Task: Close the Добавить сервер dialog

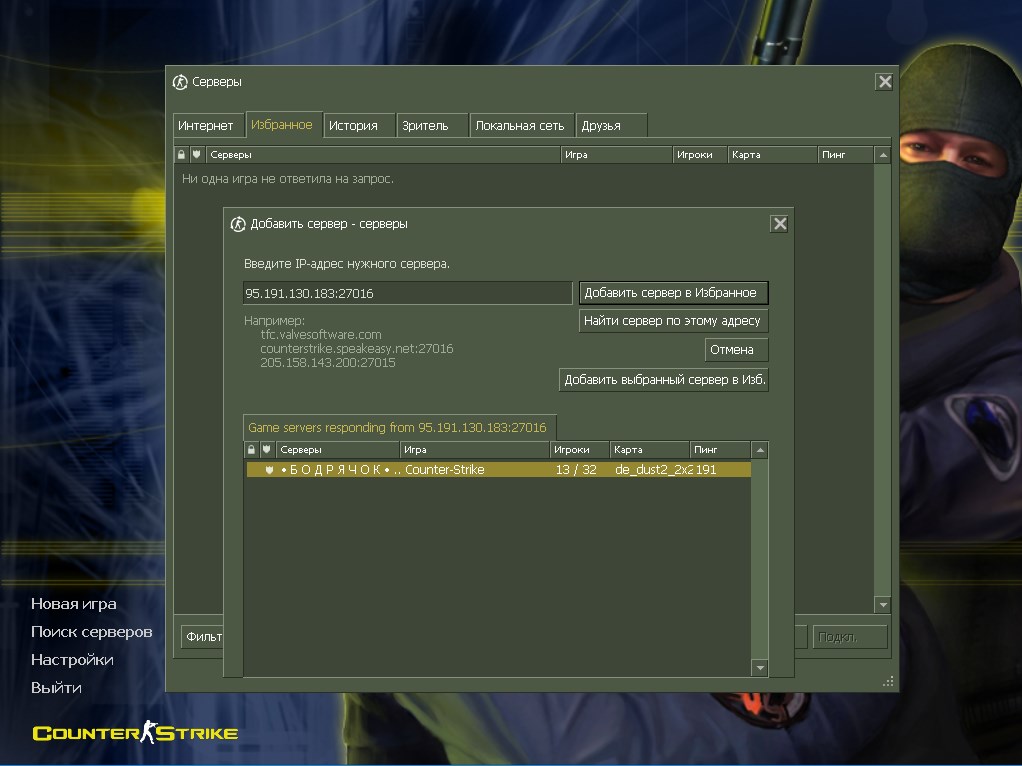Action: (x=779, y=224)
